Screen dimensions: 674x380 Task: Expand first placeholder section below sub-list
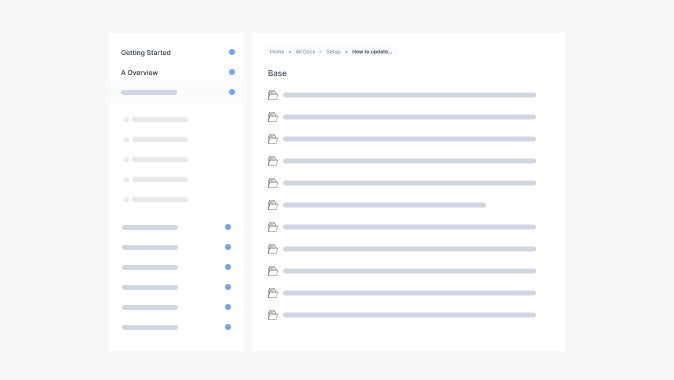coord(176,227)
